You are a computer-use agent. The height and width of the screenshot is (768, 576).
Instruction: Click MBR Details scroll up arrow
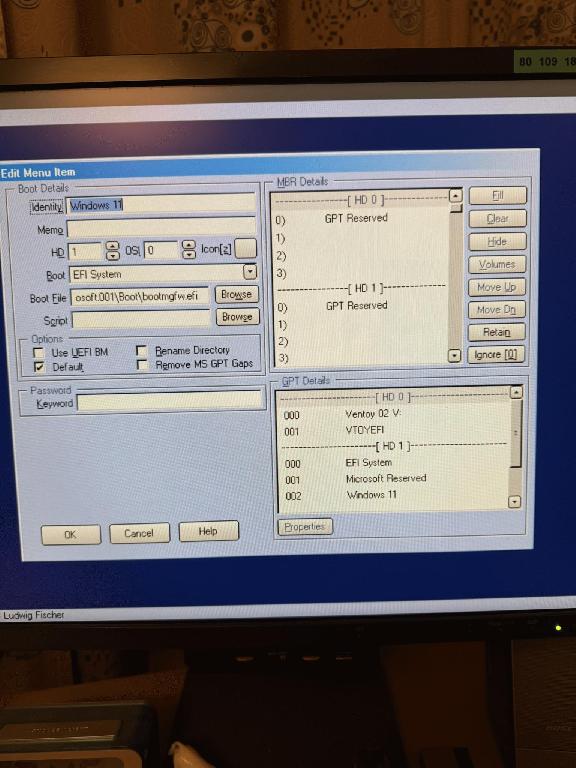coord(456,196)
